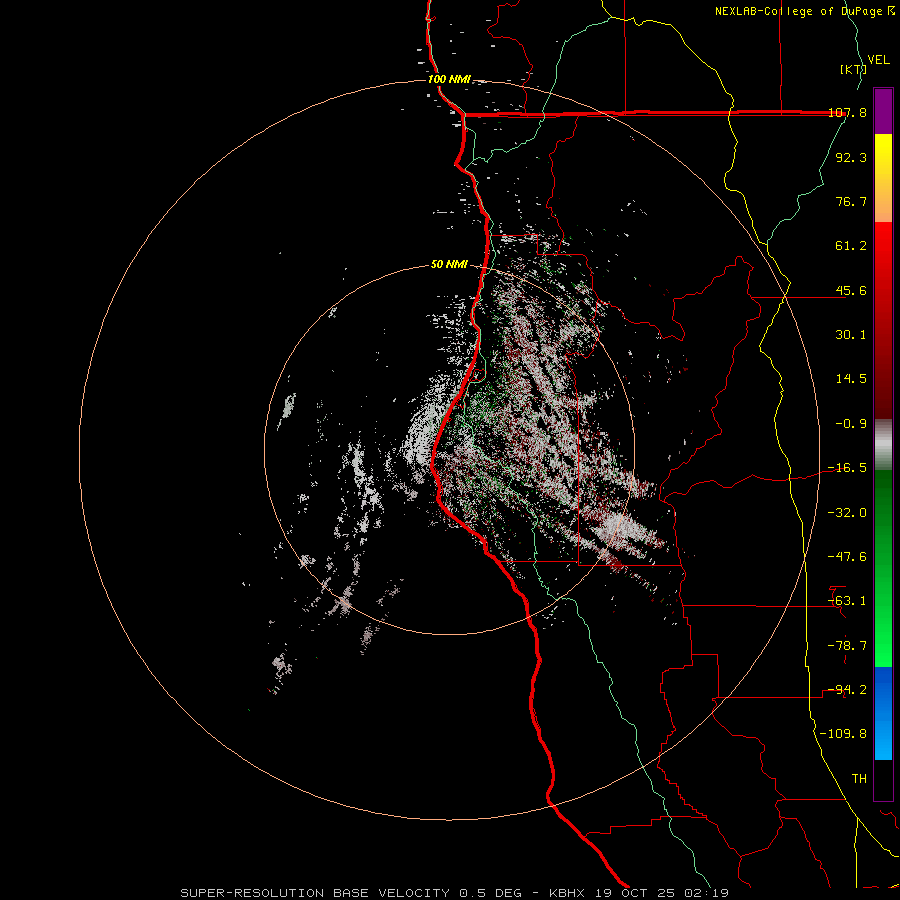Click the 50 NMI range ring label

point(449,265)
